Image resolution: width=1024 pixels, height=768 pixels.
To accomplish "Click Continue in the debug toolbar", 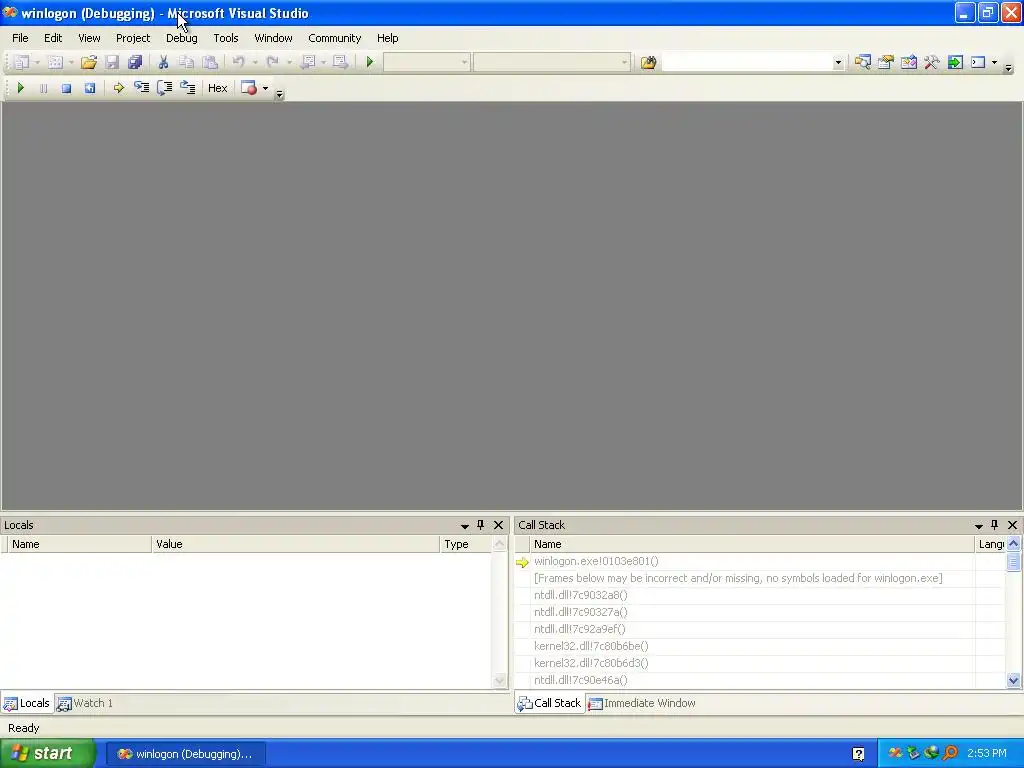I will point(20,88).
